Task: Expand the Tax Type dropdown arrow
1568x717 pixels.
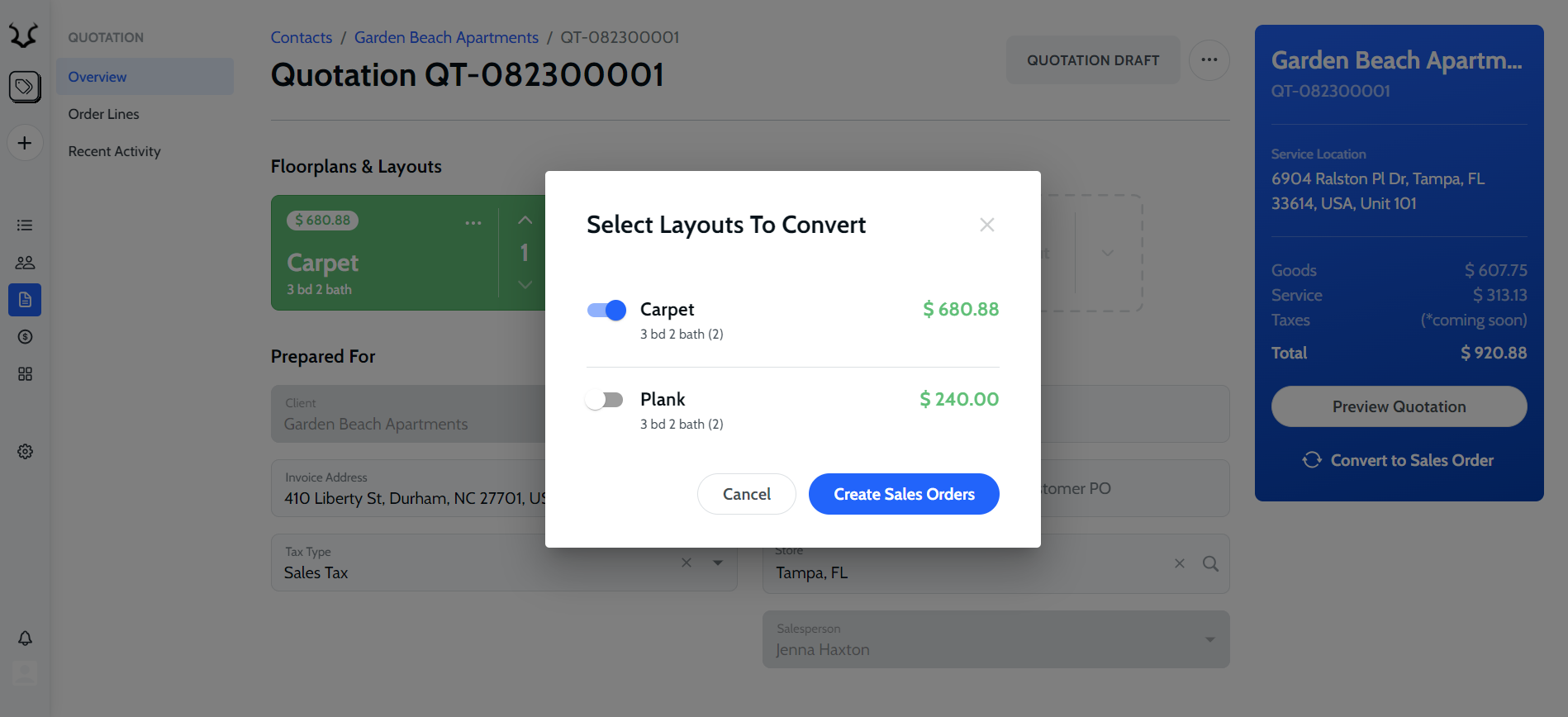Action: coord(718,563)
